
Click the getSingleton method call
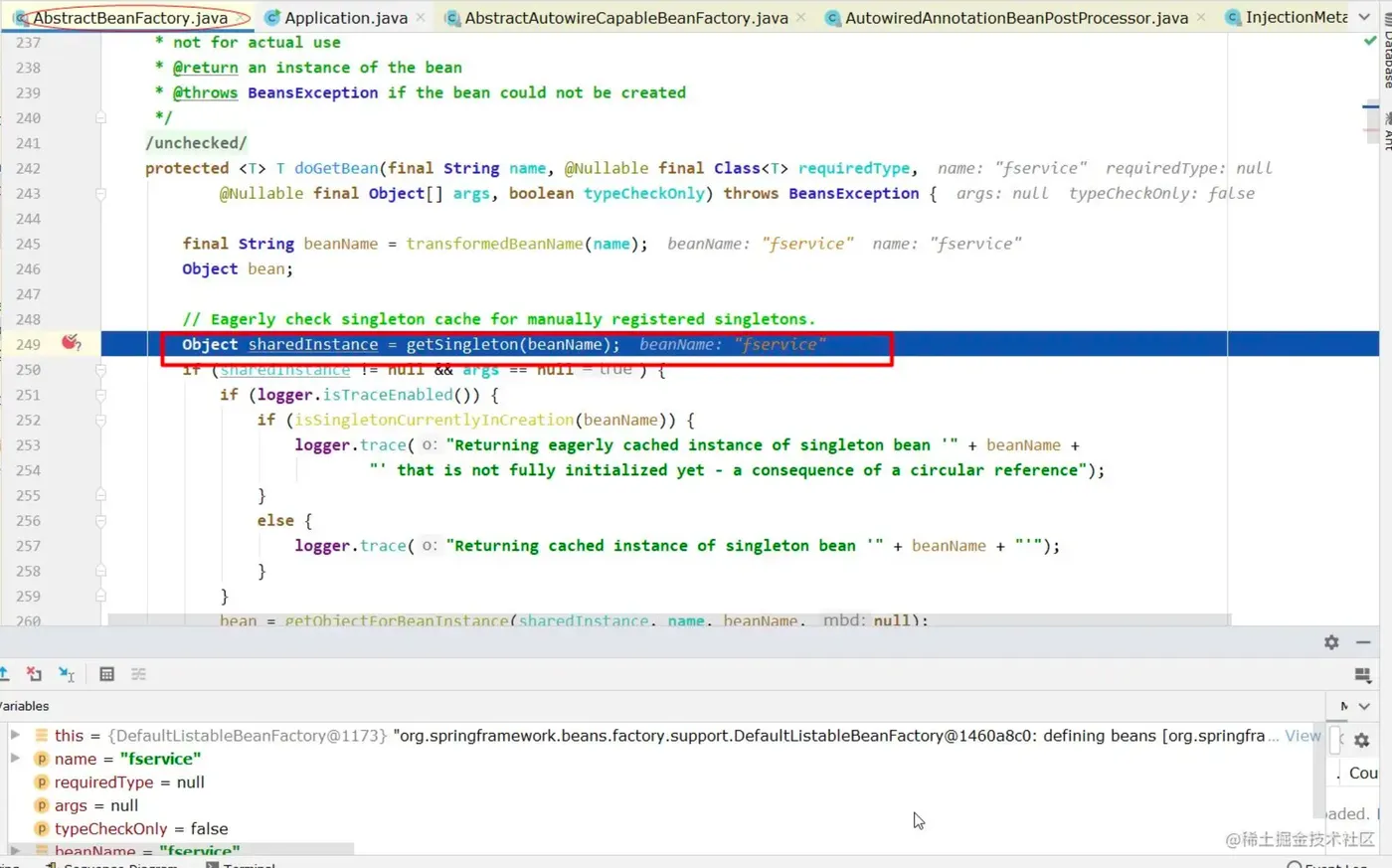point(462,344)
